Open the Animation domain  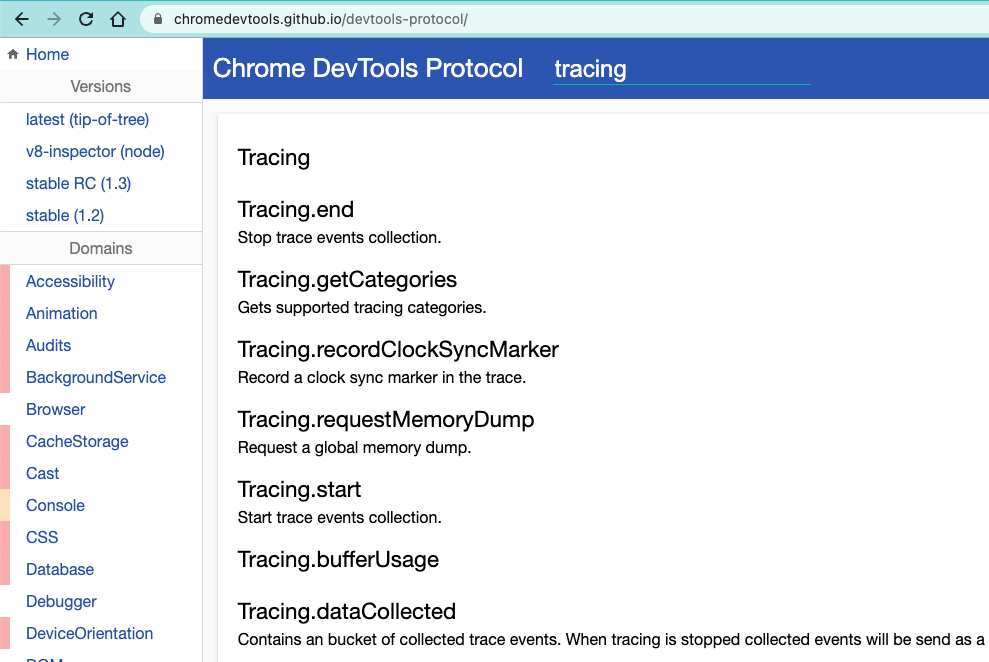point(62,313)
